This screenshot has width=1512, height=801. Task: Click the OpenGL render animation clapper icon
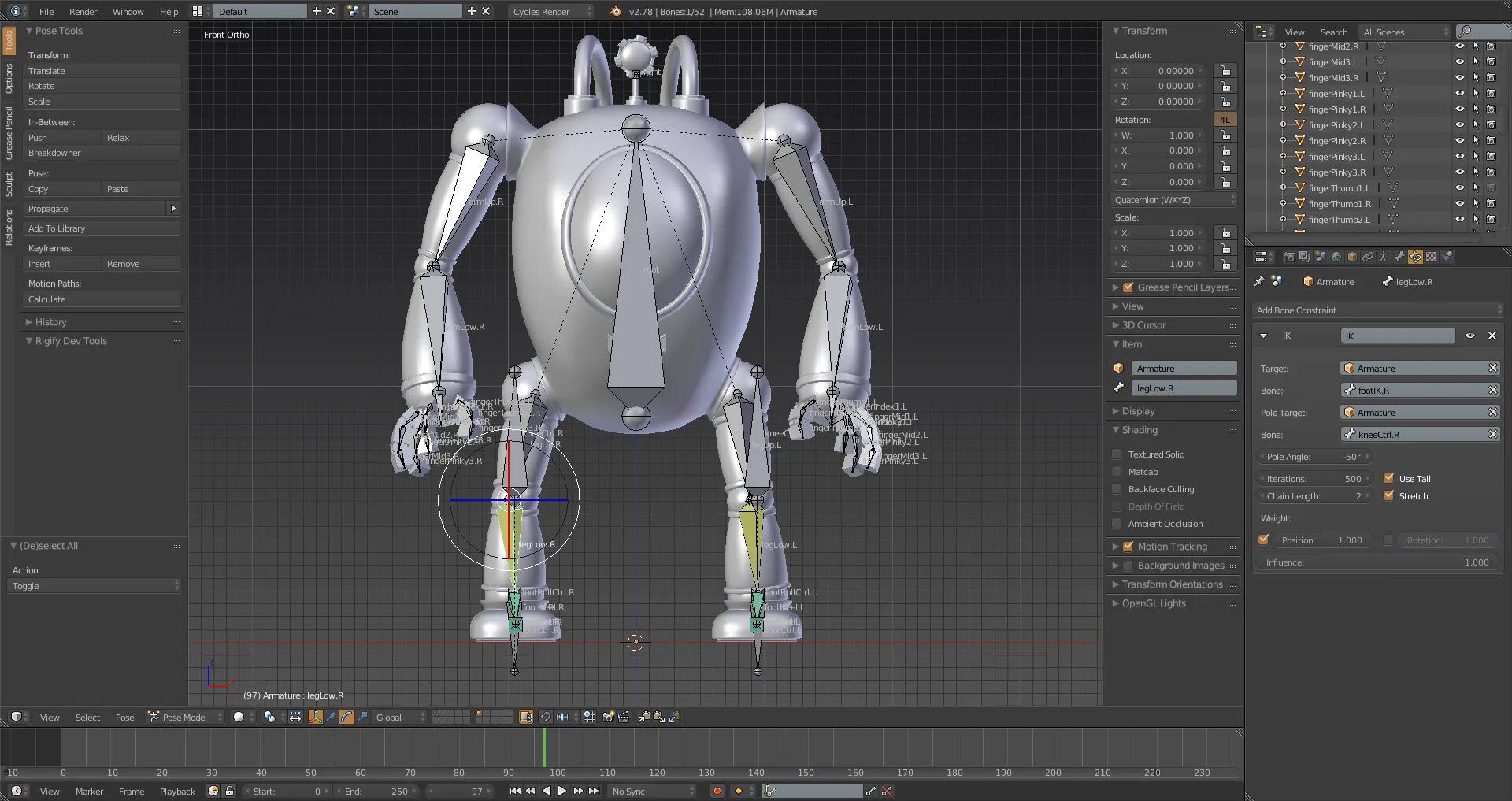(x=624, y=717)
